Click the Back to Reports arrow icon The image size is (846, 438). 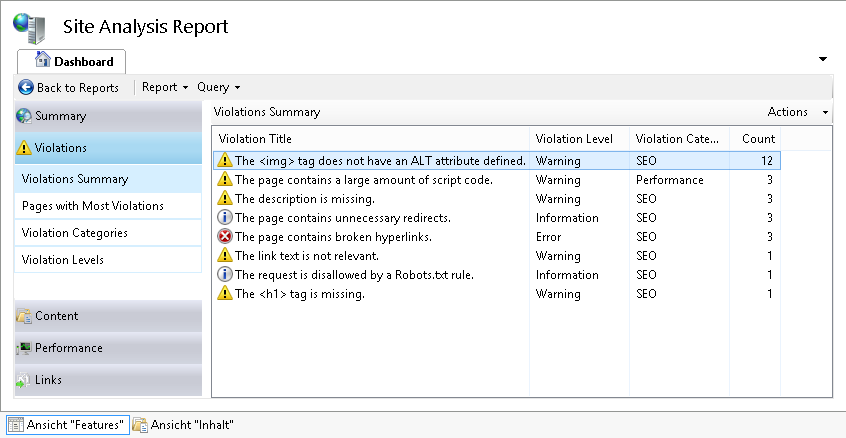point(26,88)
